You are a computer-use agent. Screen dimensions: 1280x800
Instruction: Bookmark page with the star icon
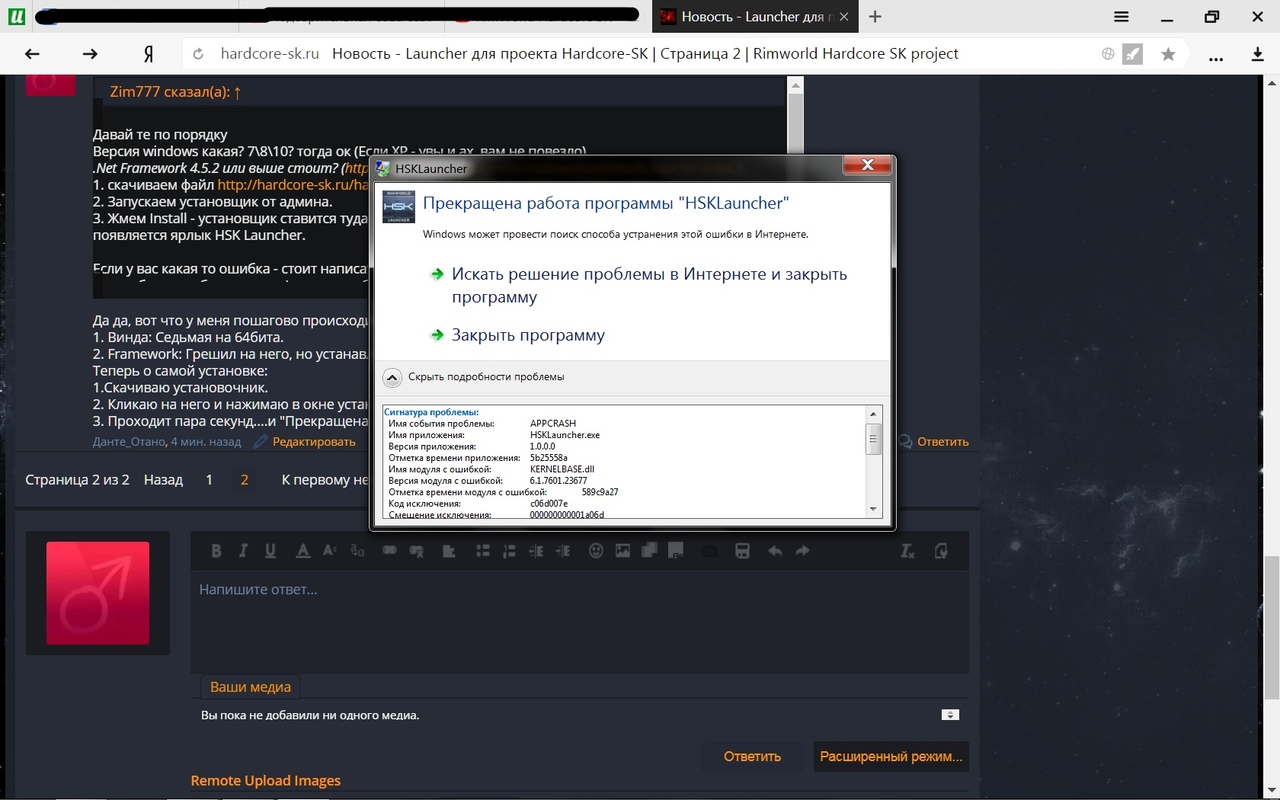(1168, 54)
